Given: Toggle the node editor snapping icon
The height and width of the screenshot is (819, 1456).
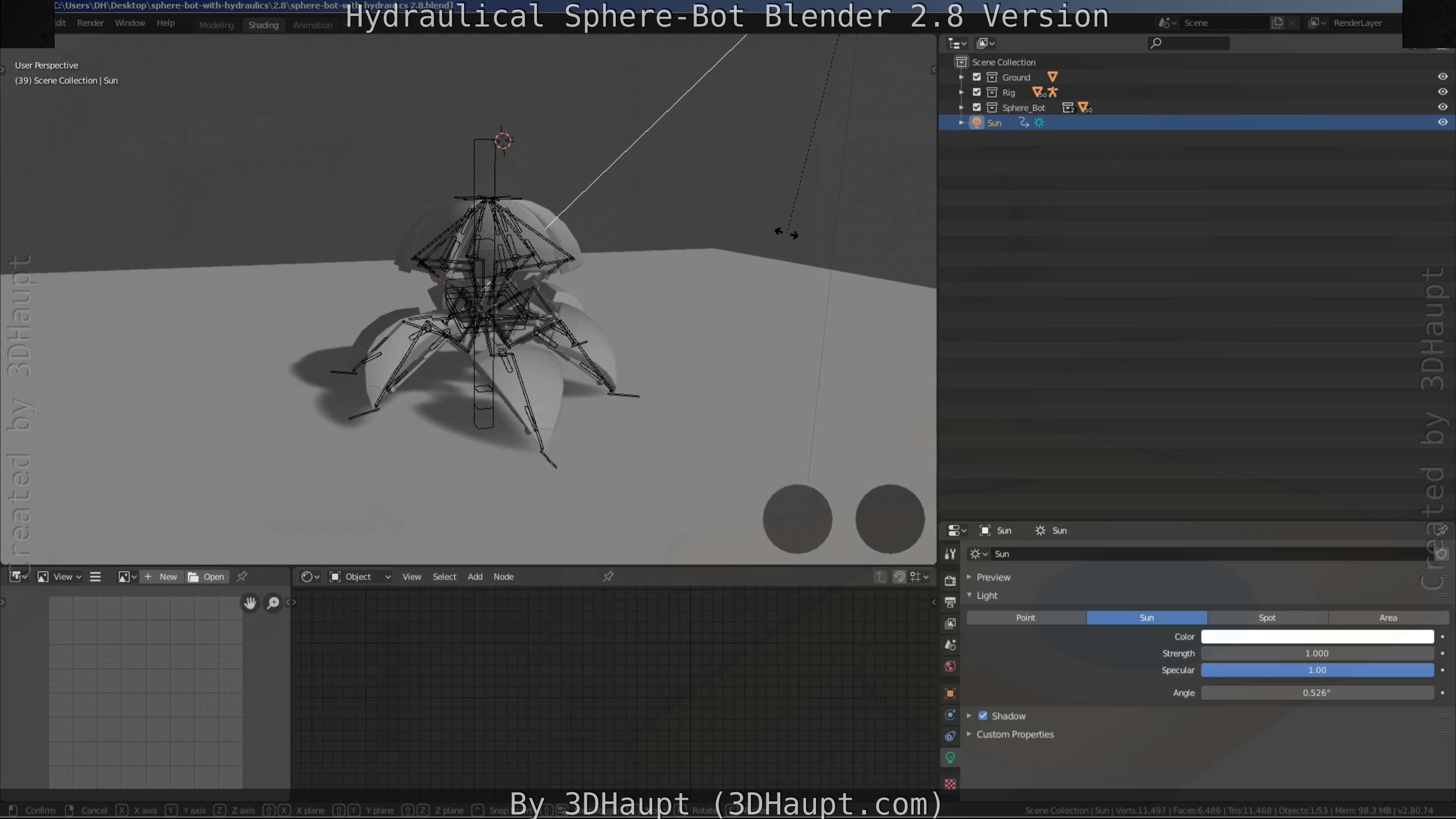Looking at the screenshot, I should point(899,576).
